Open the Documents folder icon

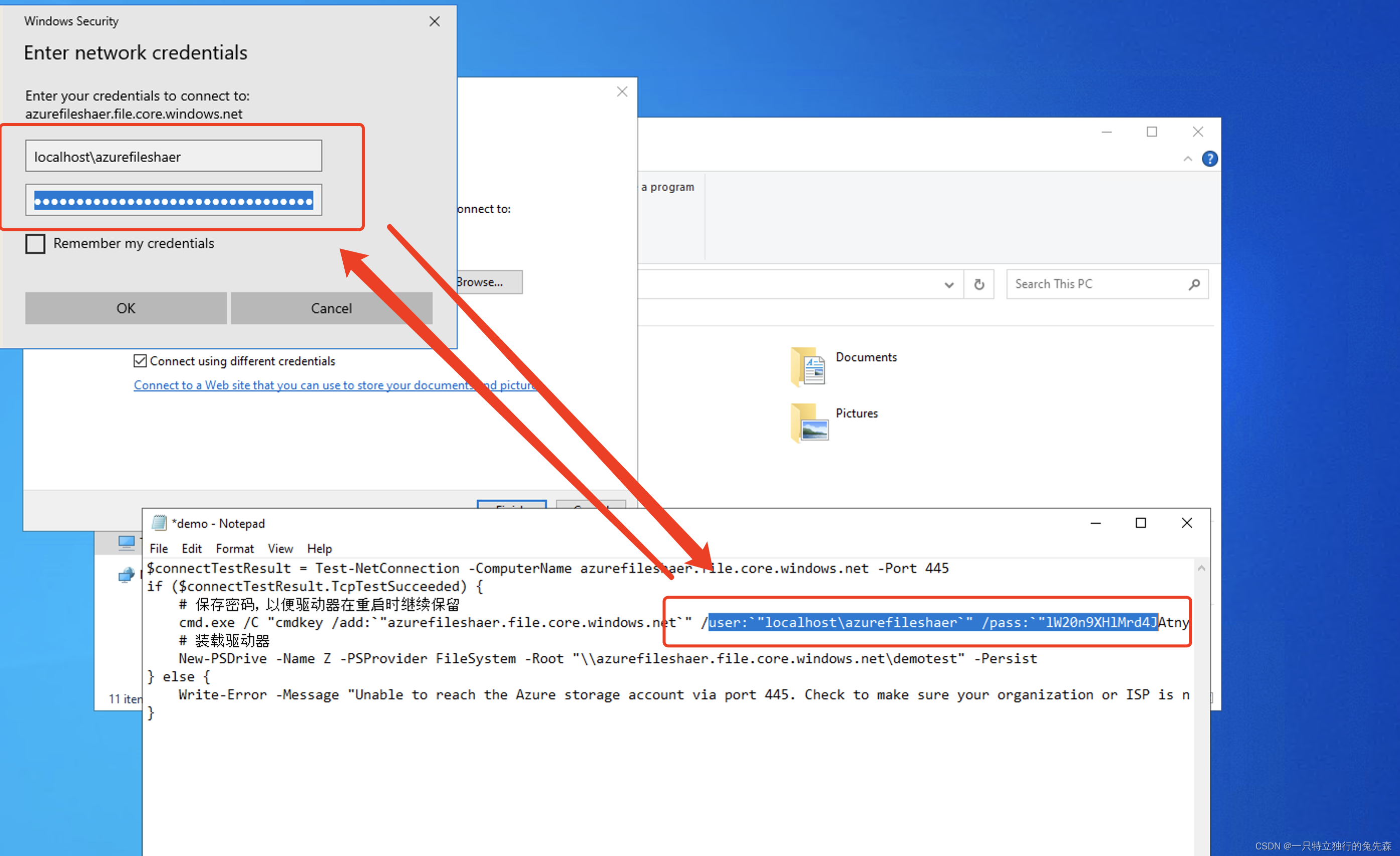tap(808, 366)
